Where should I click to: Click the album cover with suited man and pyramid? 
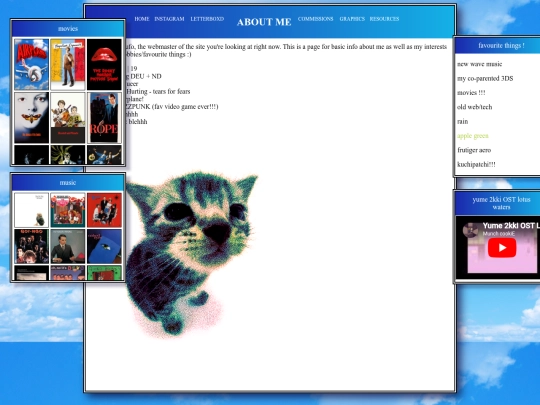[68, 247]
